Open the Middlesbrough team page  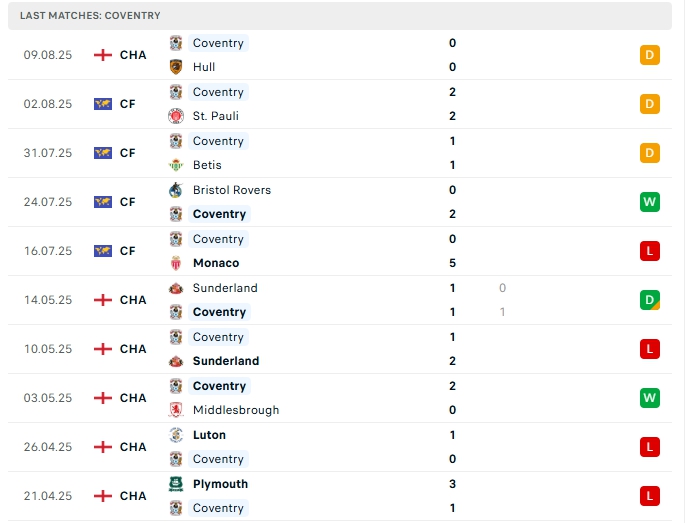(x=236, y=410)
